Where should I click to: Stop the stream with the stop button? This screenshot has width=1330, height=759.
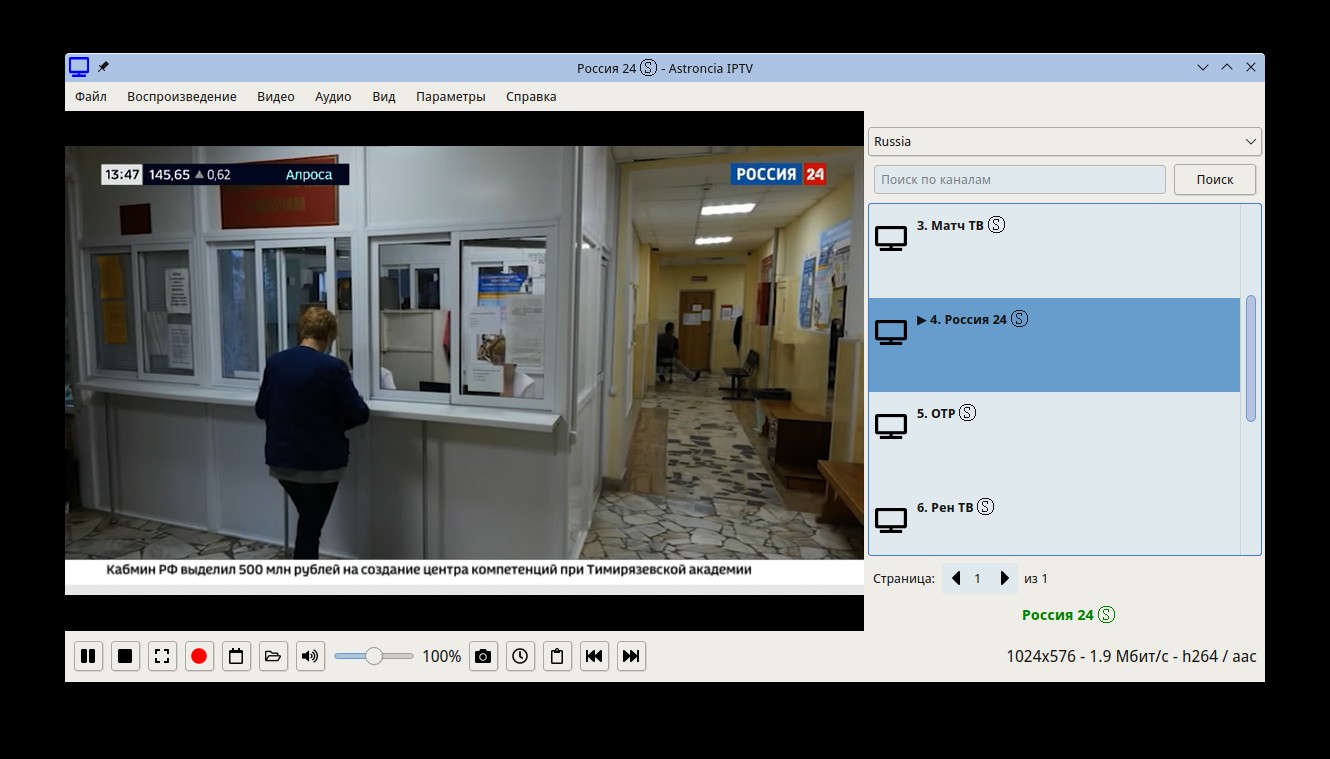[125, 656]
